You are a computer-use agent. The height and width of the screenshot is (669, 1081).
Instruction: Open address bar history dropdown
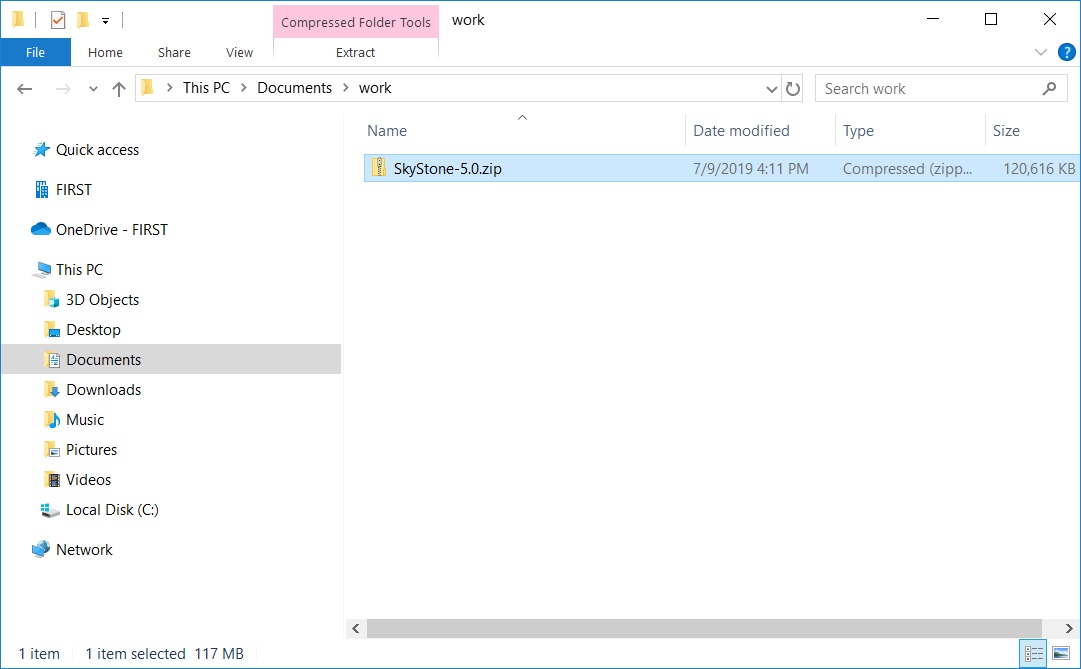771,89
